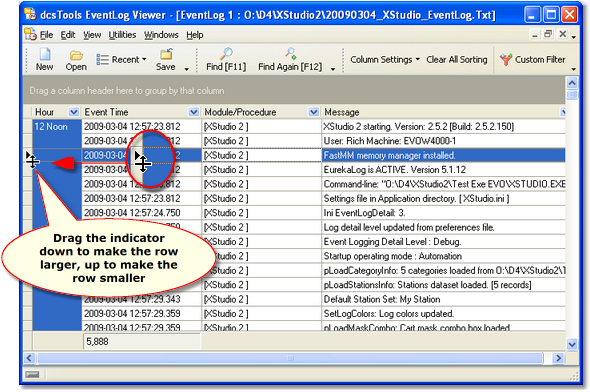
Task: Open the Recent dropdown arrow
Action: 144,59
